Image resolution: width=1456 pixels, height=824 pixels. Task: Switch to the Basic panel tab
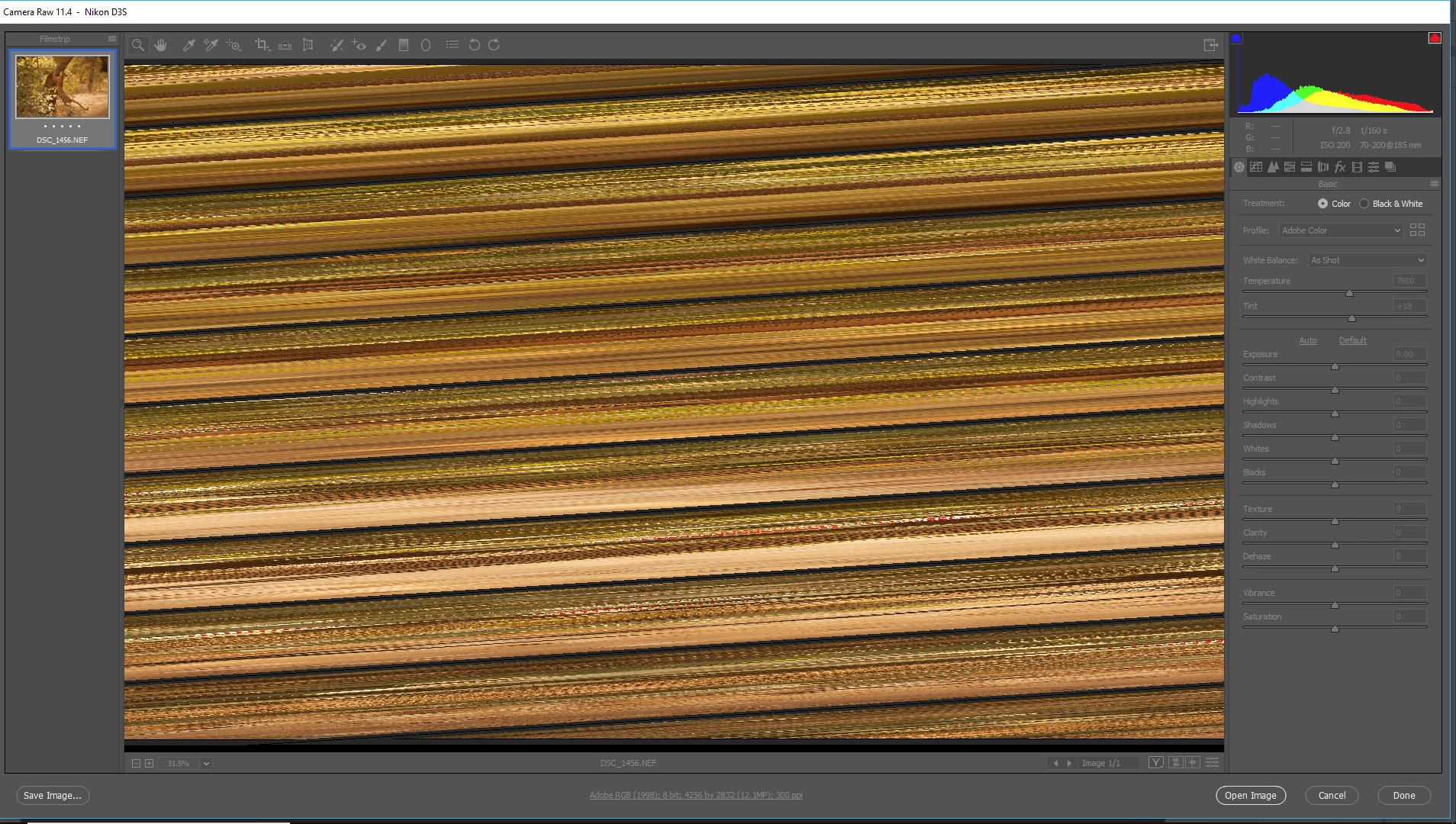(x=1239, y=167)
